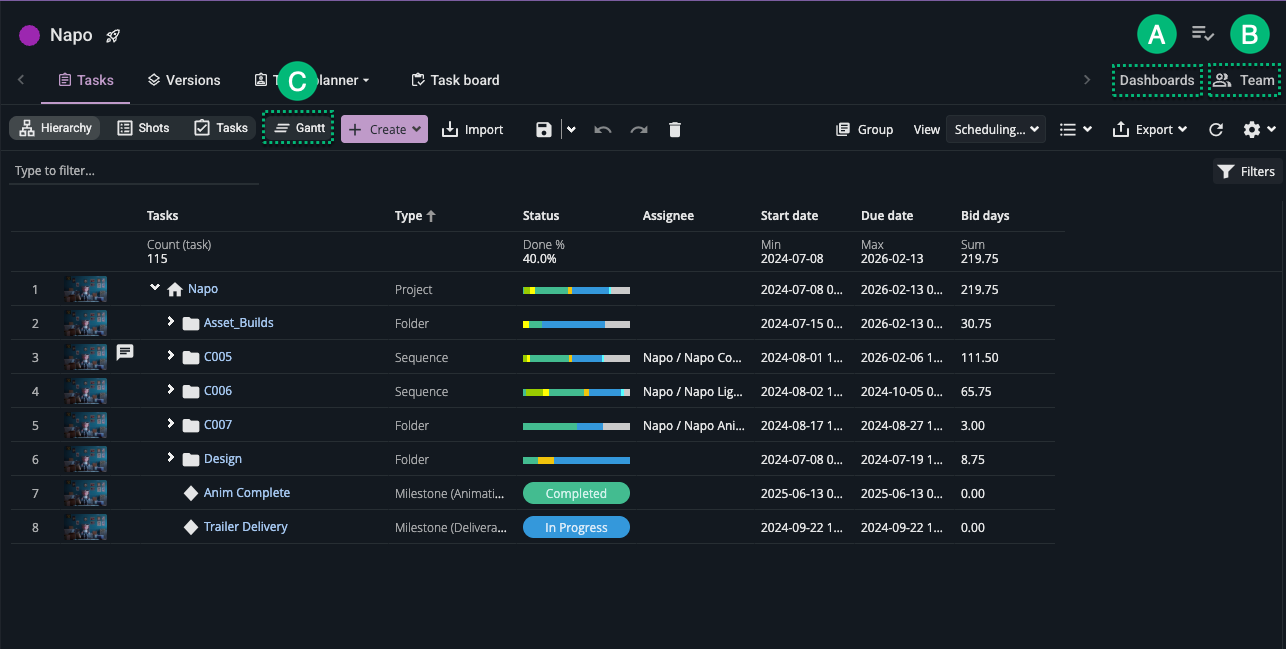Refresh the task list
The width and height of the screenshot is (1286, 649).
point(1216,129)
